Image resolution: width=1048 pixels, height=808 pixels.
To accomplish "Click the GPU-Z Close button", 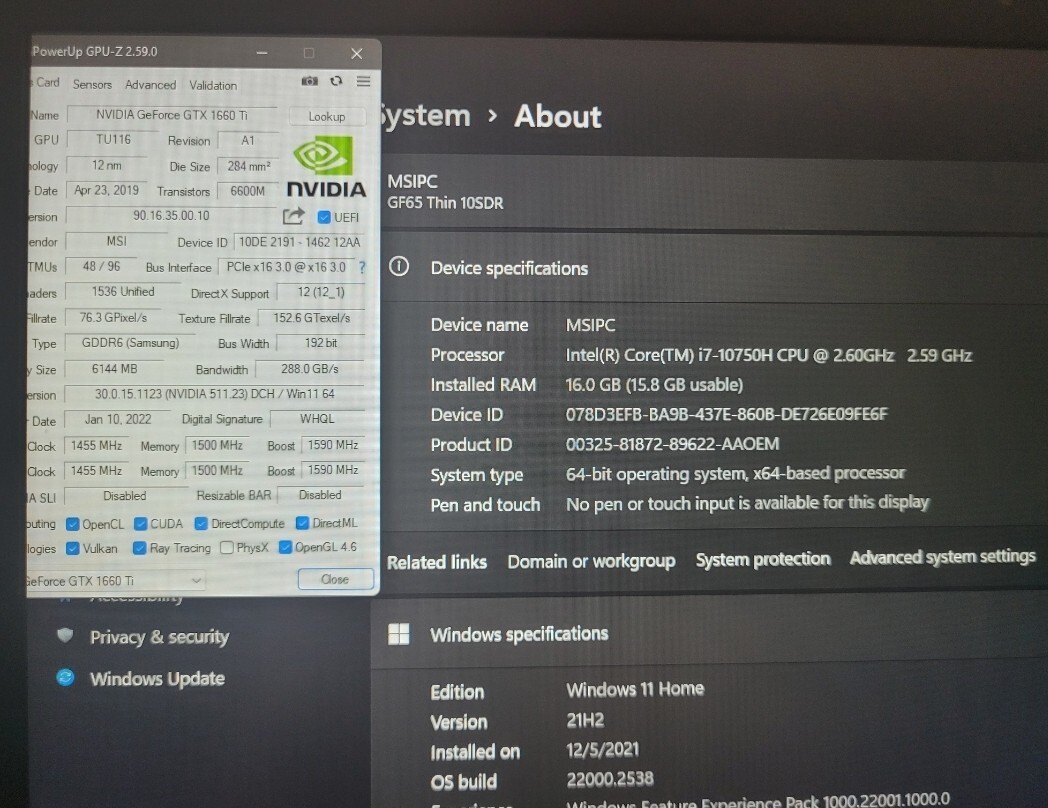I will (335, 579).
